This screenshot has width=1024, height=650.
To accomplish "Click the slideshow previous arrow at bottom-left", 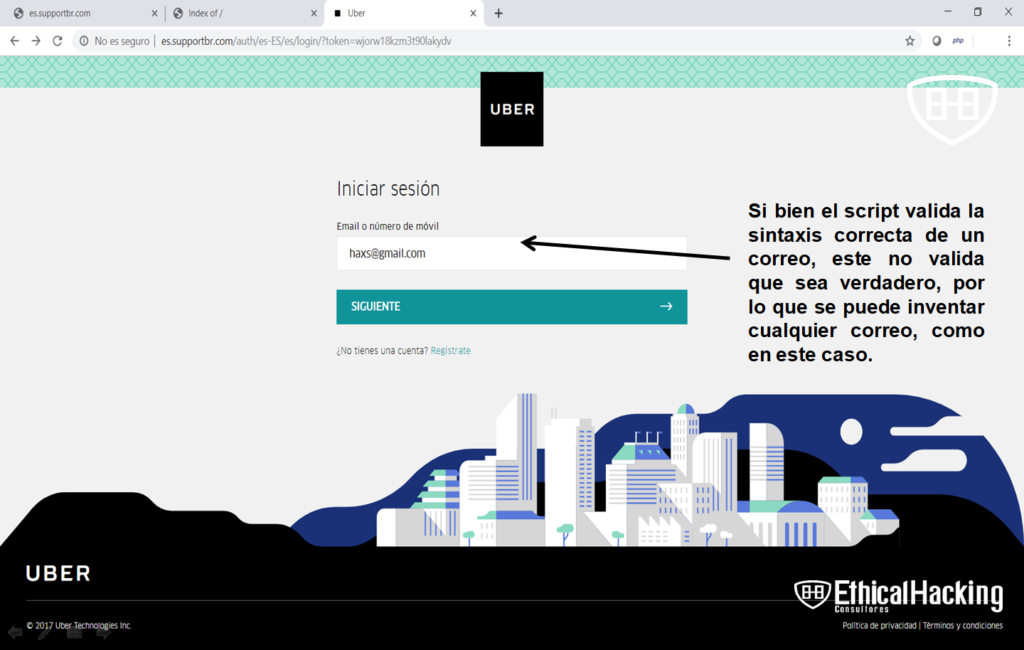I will tap(15, 632).
